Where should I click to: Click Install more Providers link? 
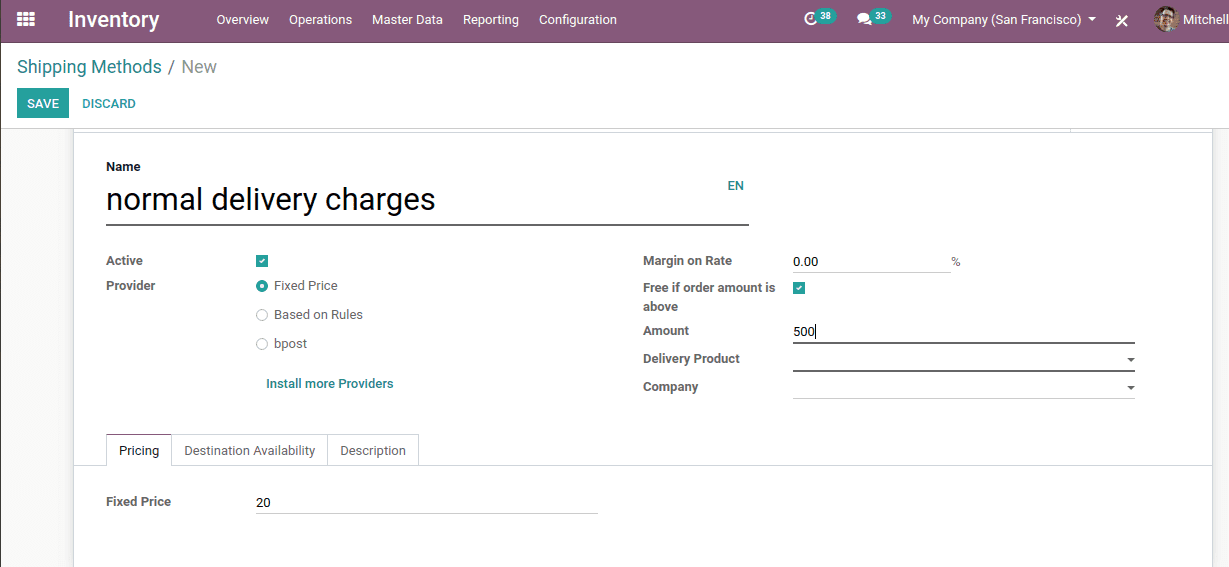330,383
